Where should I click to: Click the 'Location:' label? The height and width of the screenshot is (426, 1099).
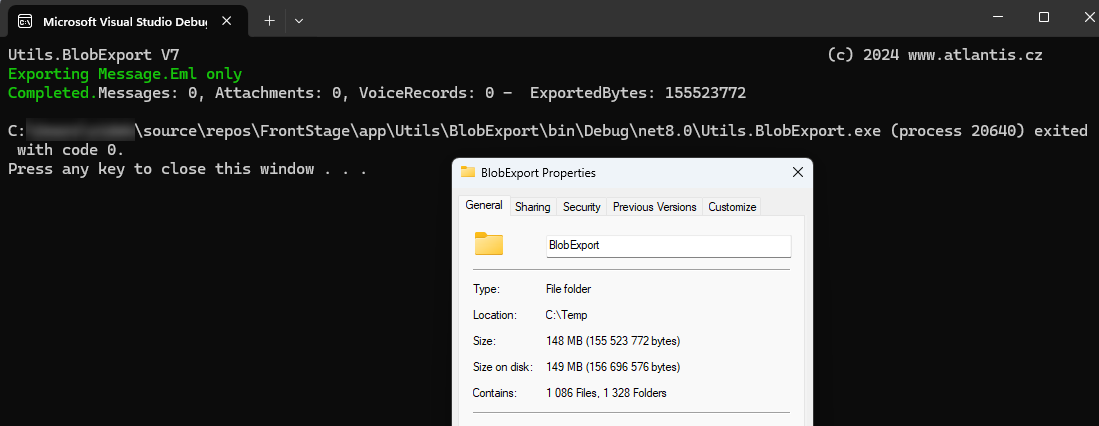(x=495, y=315)
